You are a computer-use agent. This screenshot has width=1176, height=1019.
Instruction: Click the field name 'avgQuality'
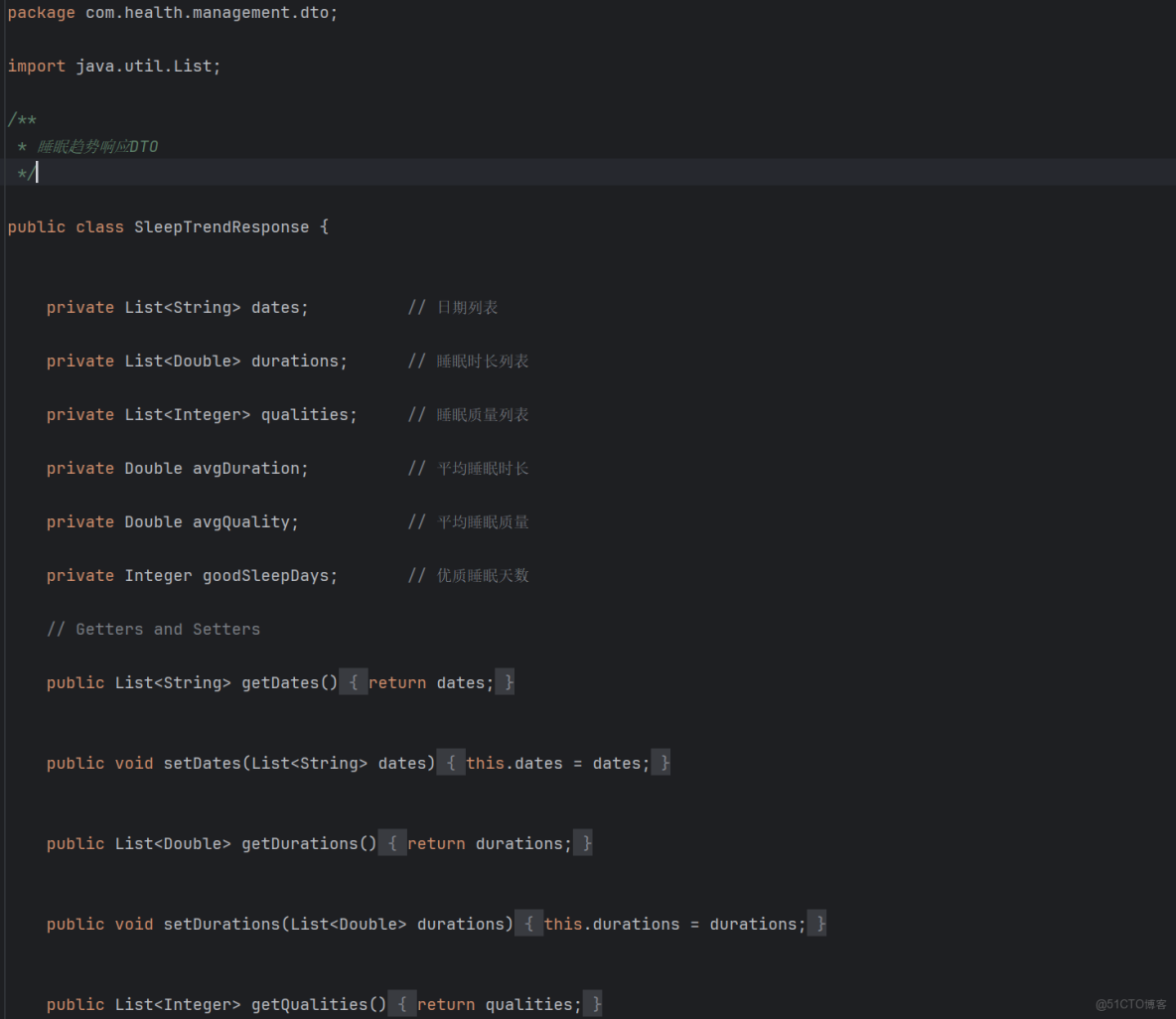coord(240,521)
